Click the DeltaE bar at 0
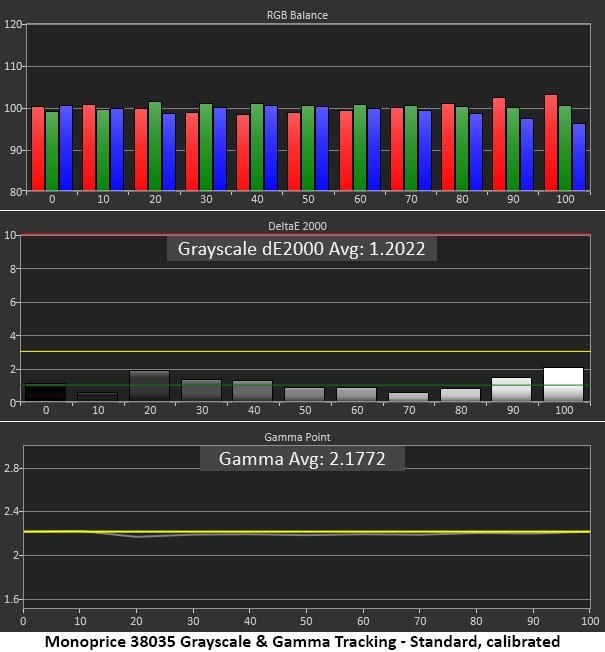Image resolution: width=605 pixels, height=652 pixels. [45, 393]
